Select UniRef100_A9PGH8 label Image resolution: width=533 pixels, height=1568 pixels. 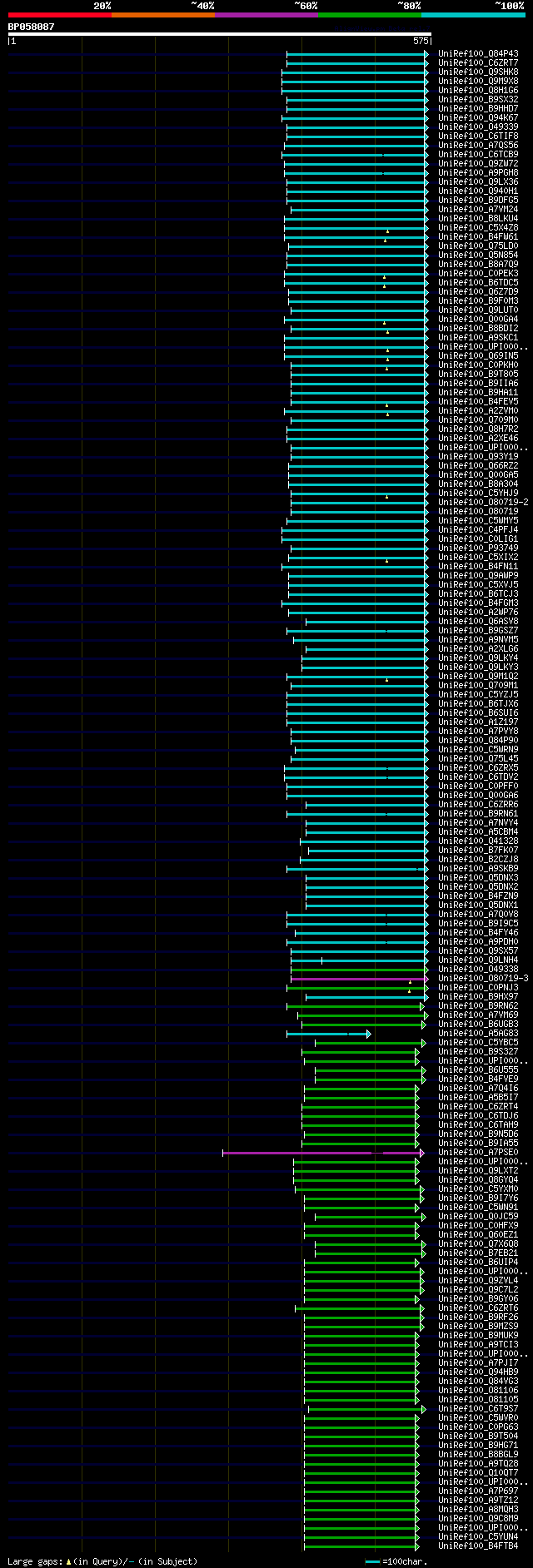(x=478, y=173)
